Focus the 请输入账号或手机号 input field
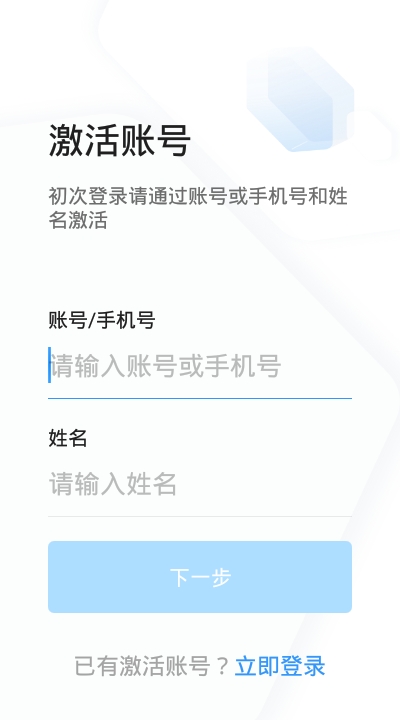400x720 pixels. pos(200,366)
